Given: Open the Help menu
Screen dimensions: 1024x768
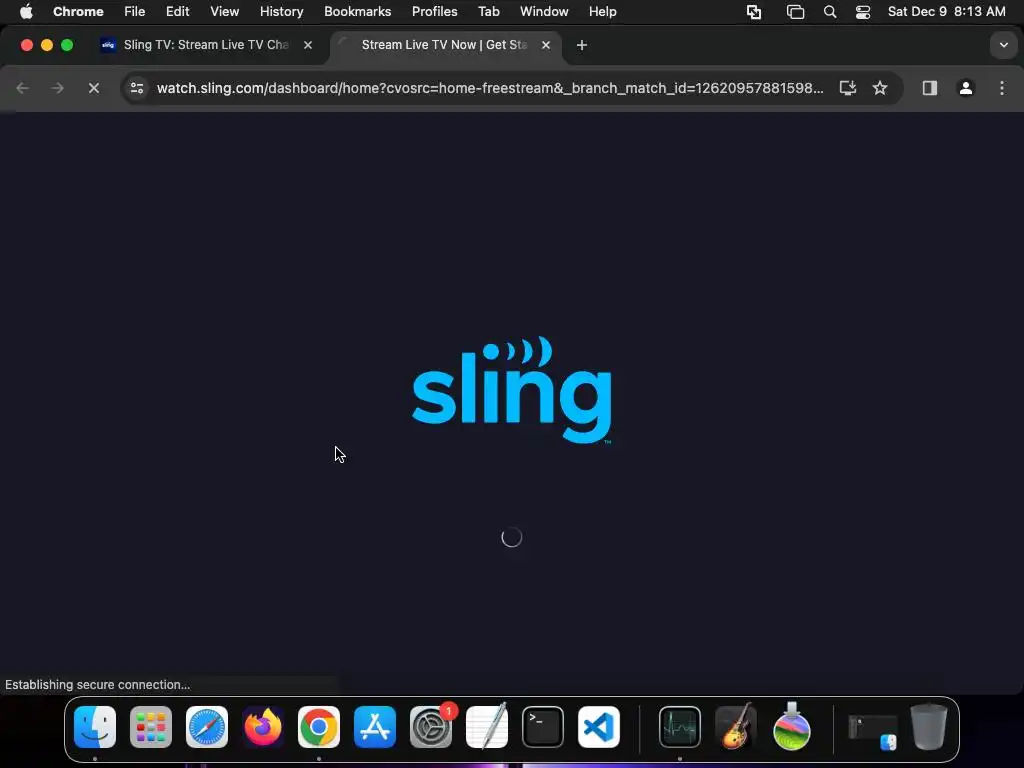Looking at the screenshot, I should click(x=602, y=12).
